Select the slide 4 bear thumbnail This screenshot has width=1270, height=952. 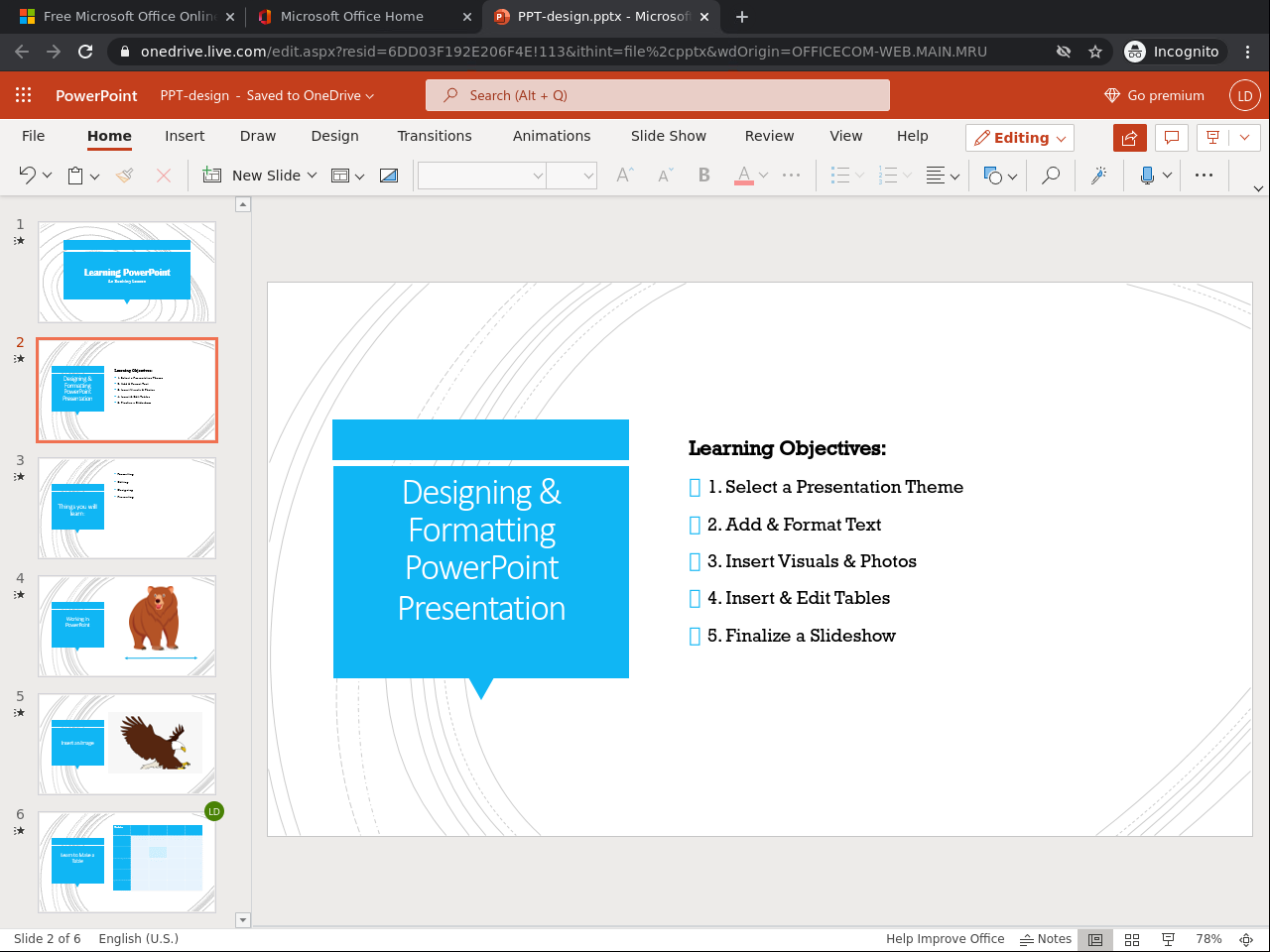click(127, 626)
